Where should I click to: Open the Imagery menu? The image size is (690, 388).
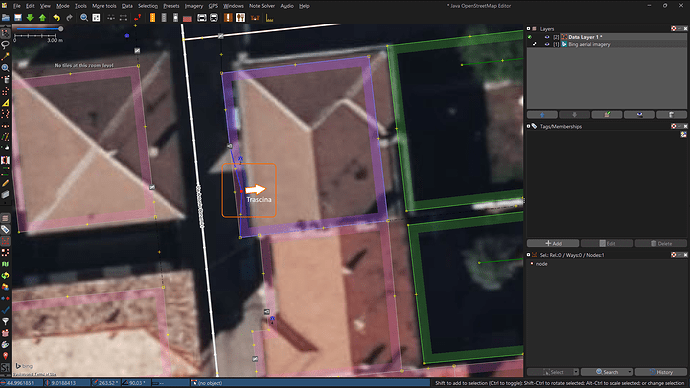click(194, 6)
